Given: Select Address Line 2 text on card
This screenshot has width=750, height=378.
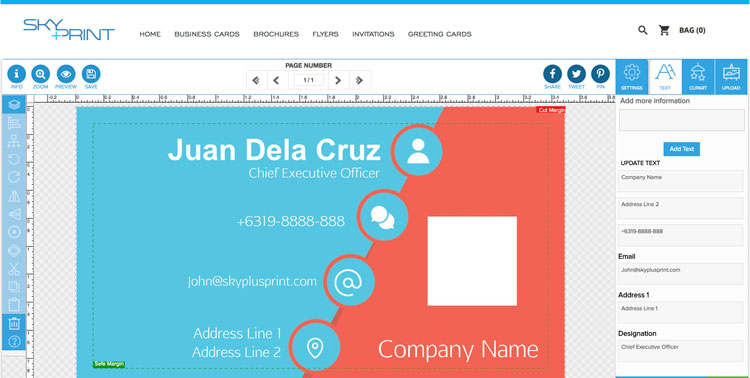Looking at the screenshot, I should [x=236, y=353].
